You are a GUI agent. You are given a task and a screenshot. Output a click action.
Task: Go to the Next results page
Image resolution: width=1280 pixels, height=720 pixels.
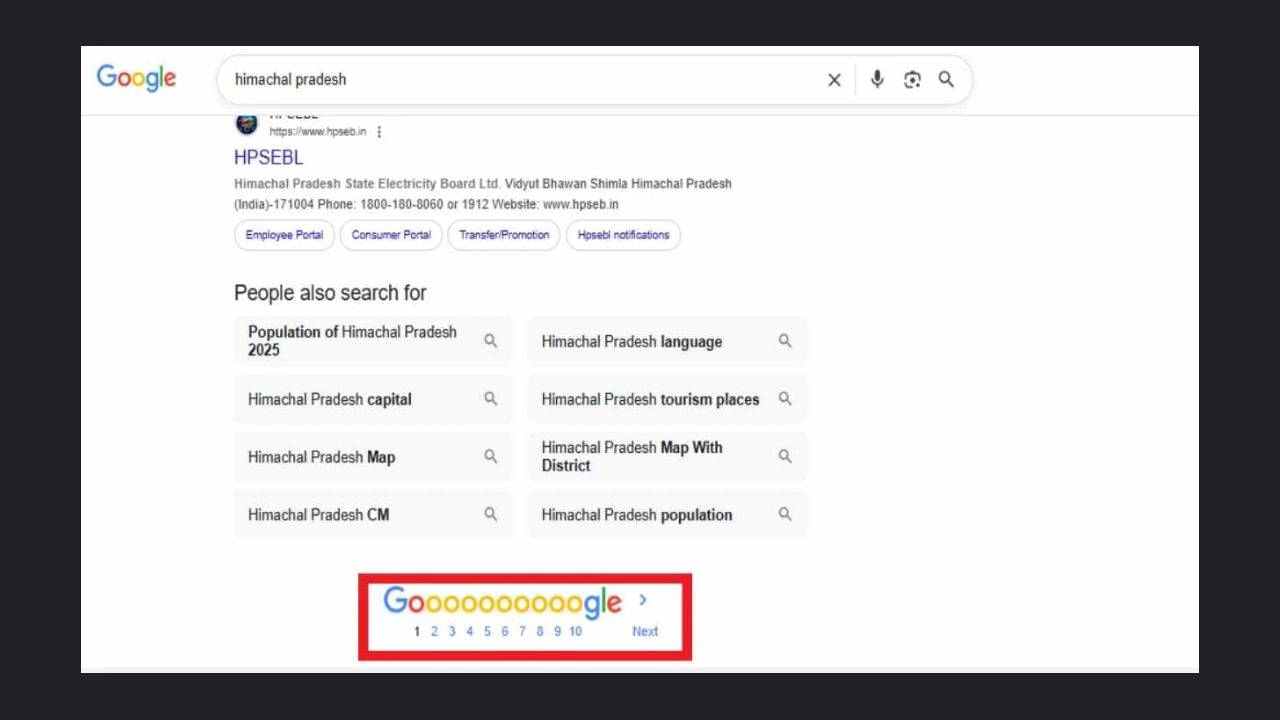(644, 631)
